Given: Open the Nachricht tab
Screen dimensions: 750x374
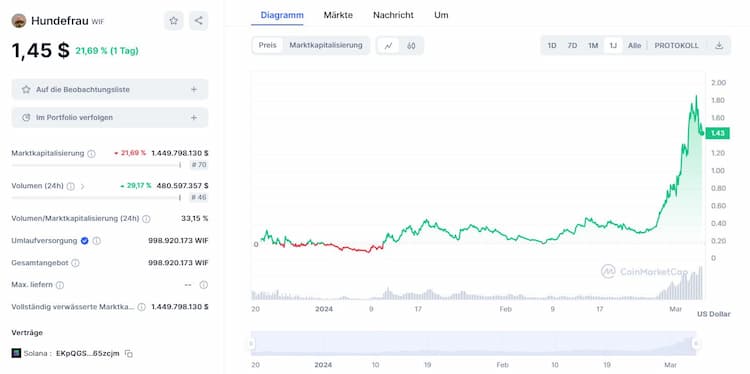Looking at the screenshot, I should click(393, 15).
